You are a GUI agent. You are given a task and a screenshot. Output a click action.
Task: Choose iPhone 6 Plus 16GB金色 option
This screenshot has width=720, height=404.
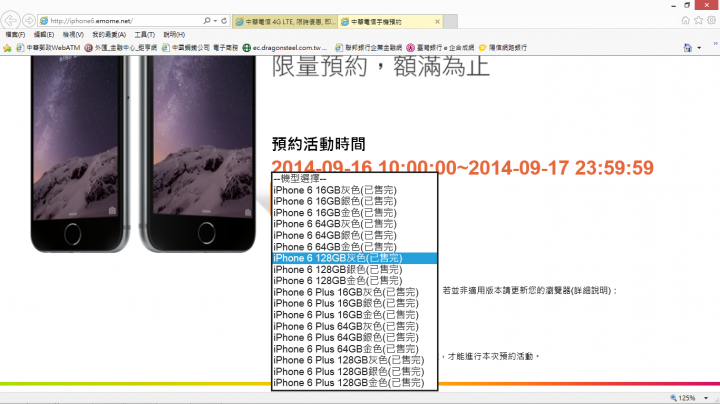click(x=354, y=315)
